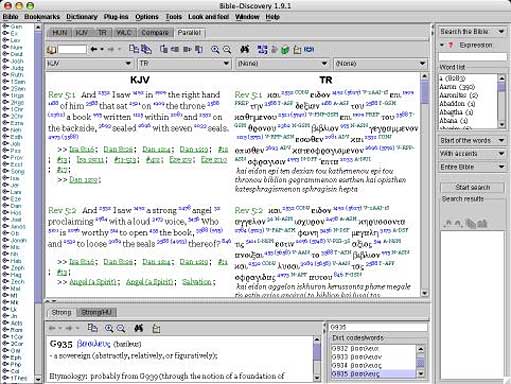Go forward with the main toolbar's right arrow

point(111,49)
